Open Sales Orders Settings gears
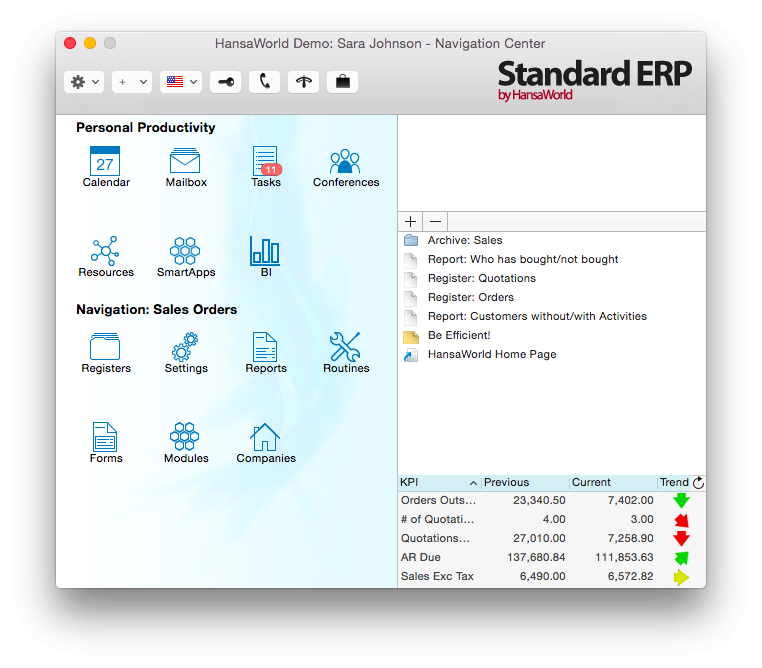 (185, 353)
